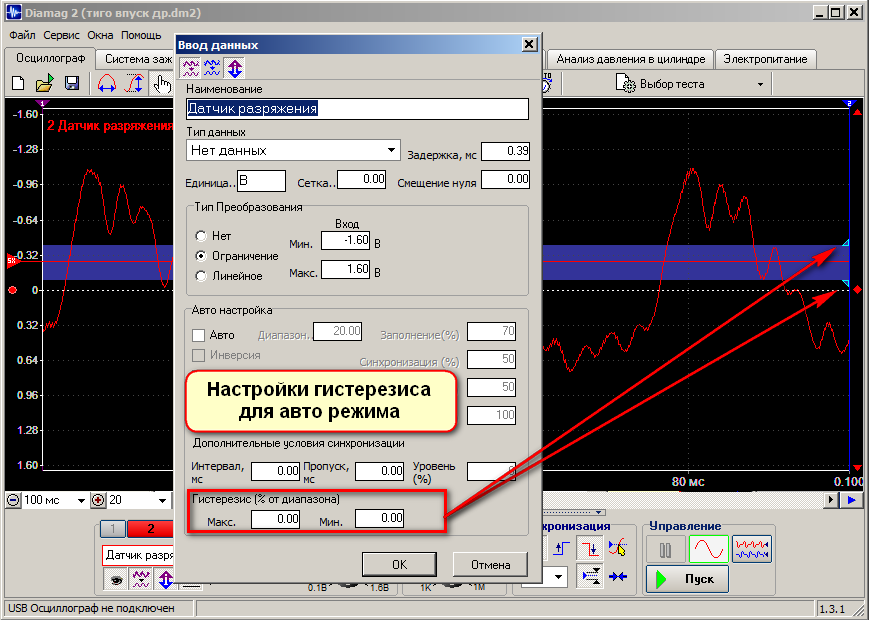The height and width of the screenshot is (620, 869).
Task: Click the trigger position arrows icon
Action: [590, 576]
